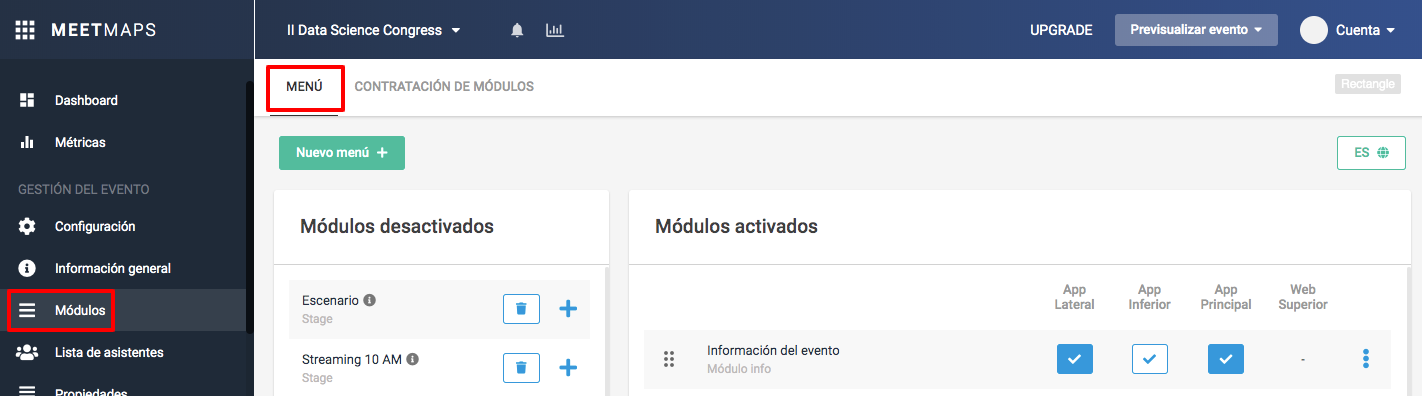Toggle App Inferior checkbox for Información del evento
Viewport: 1422px width, 396px height.
1150,359
